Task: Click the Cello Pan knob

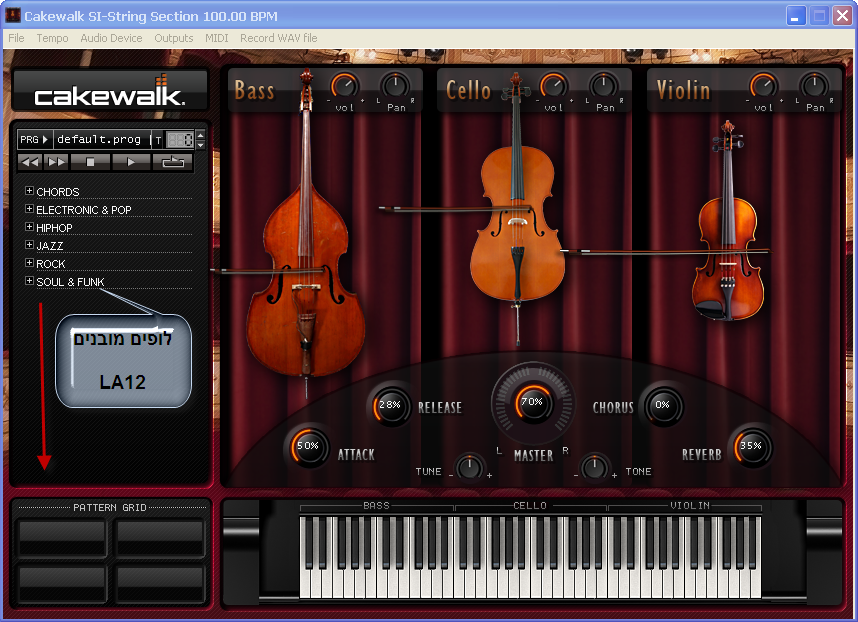Action: point(604,86)
